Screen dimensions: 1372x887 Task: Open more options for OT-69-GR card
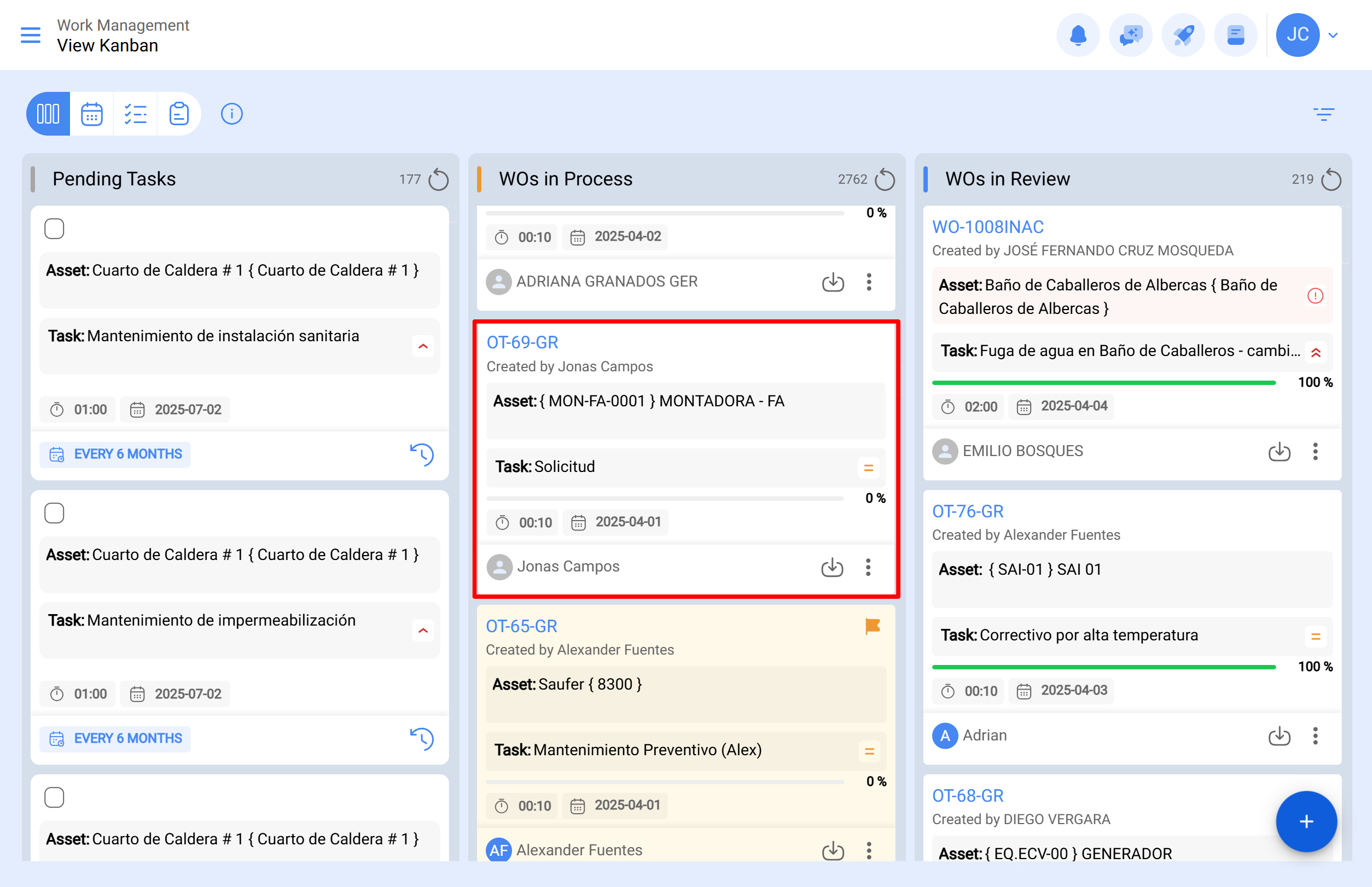pos(868,567)
